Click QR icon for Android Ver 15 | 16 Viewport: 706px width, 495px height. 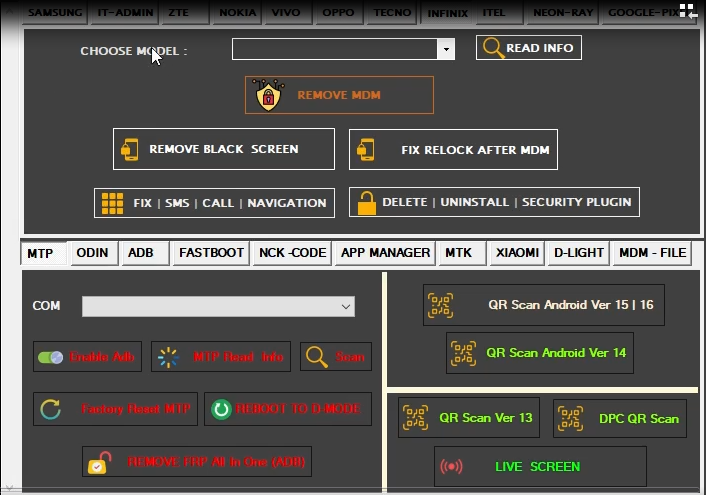440,305
